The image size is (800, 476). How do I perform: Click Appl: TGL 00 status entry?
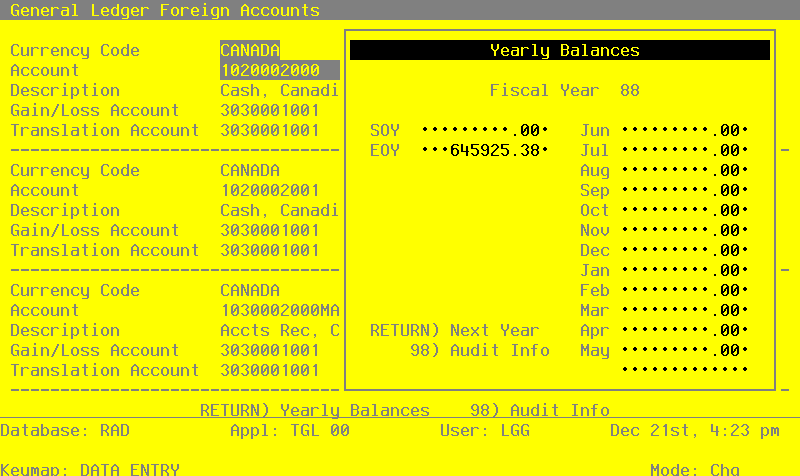pyautogui.click(x=290, y=430)
